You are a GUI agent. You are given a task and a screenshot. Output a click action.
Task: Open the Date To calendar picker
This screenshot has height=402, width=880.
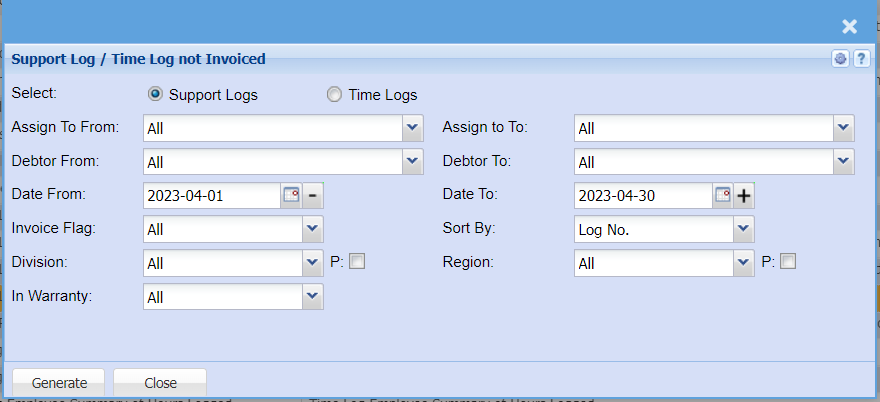pos(723,196)
